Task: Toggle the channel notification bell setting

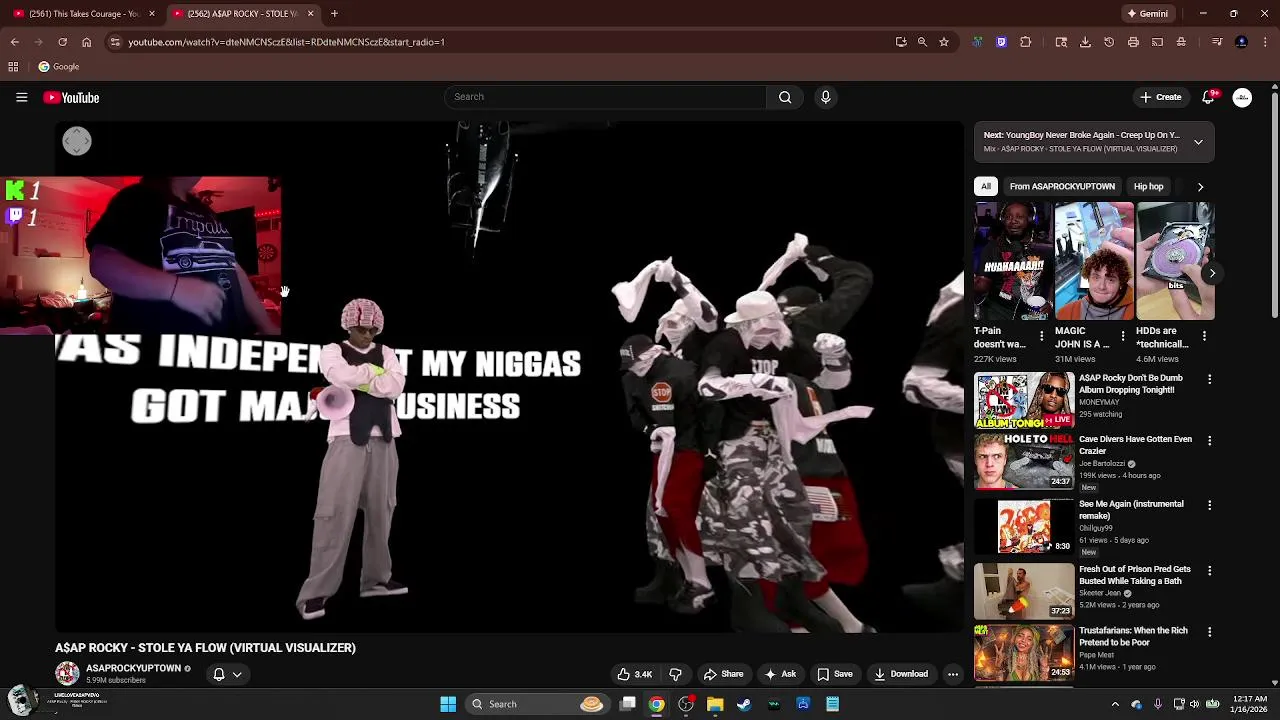Action: tap(227, 674)
